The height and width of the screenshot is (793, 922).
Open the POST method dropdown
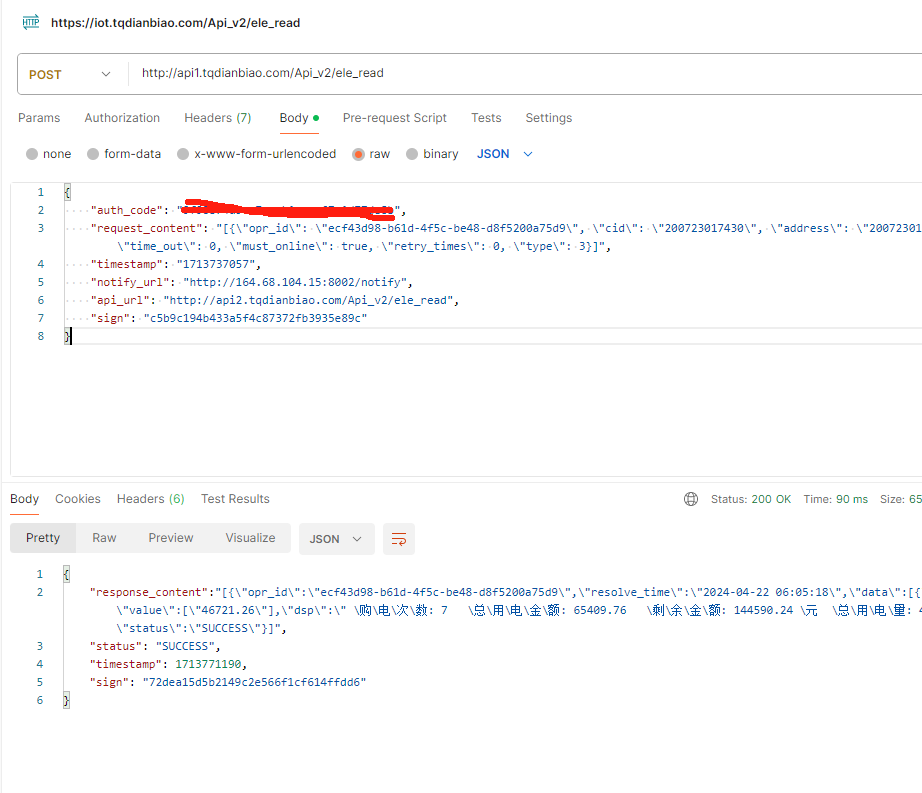70,75
